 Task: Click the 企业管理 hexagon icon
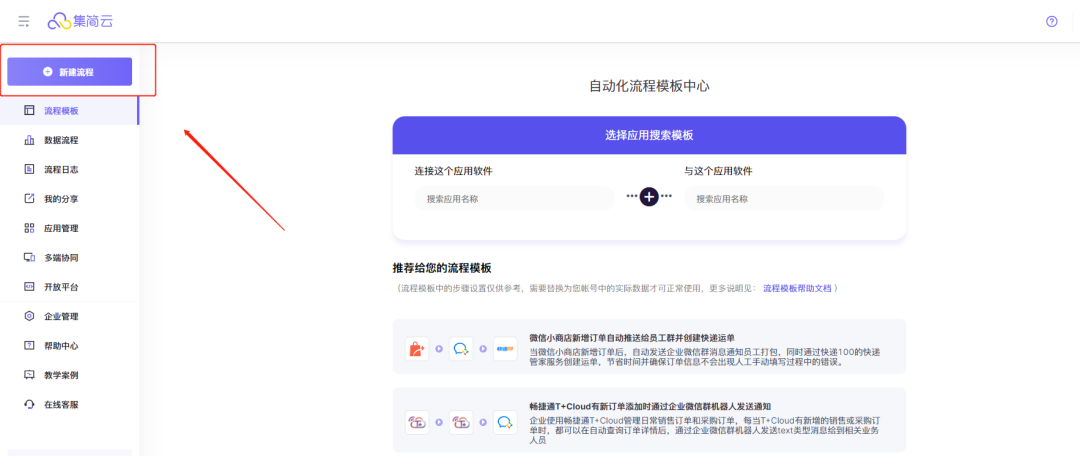29,316
